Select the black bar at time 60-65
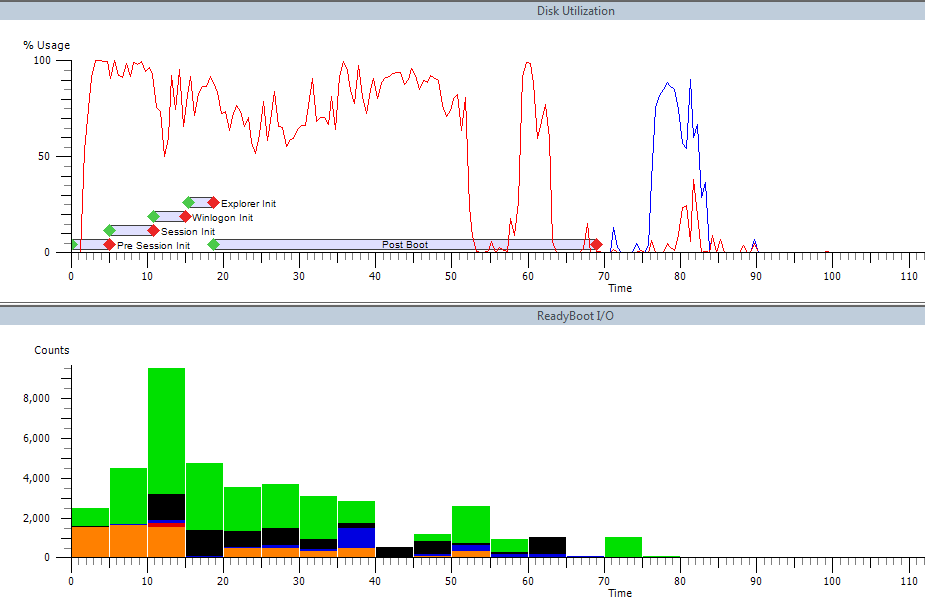Image resolution: width=925 pixels, height=605 pixels. [547, 544]
